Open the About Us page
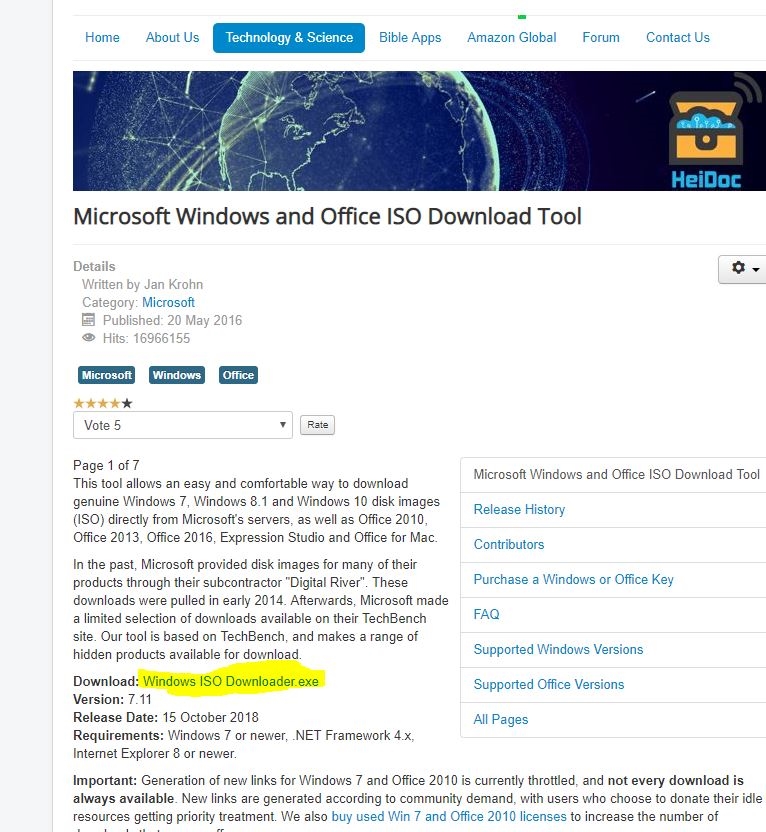766x832 pixels. pos(172,38)
